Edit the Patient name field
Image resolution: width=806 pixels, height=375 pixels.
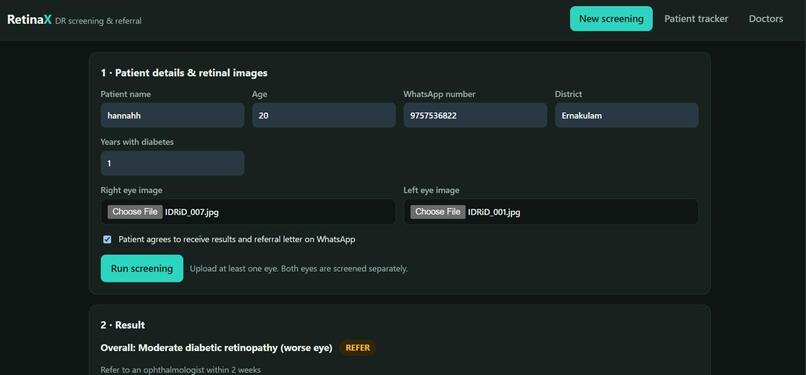point(172,115)
